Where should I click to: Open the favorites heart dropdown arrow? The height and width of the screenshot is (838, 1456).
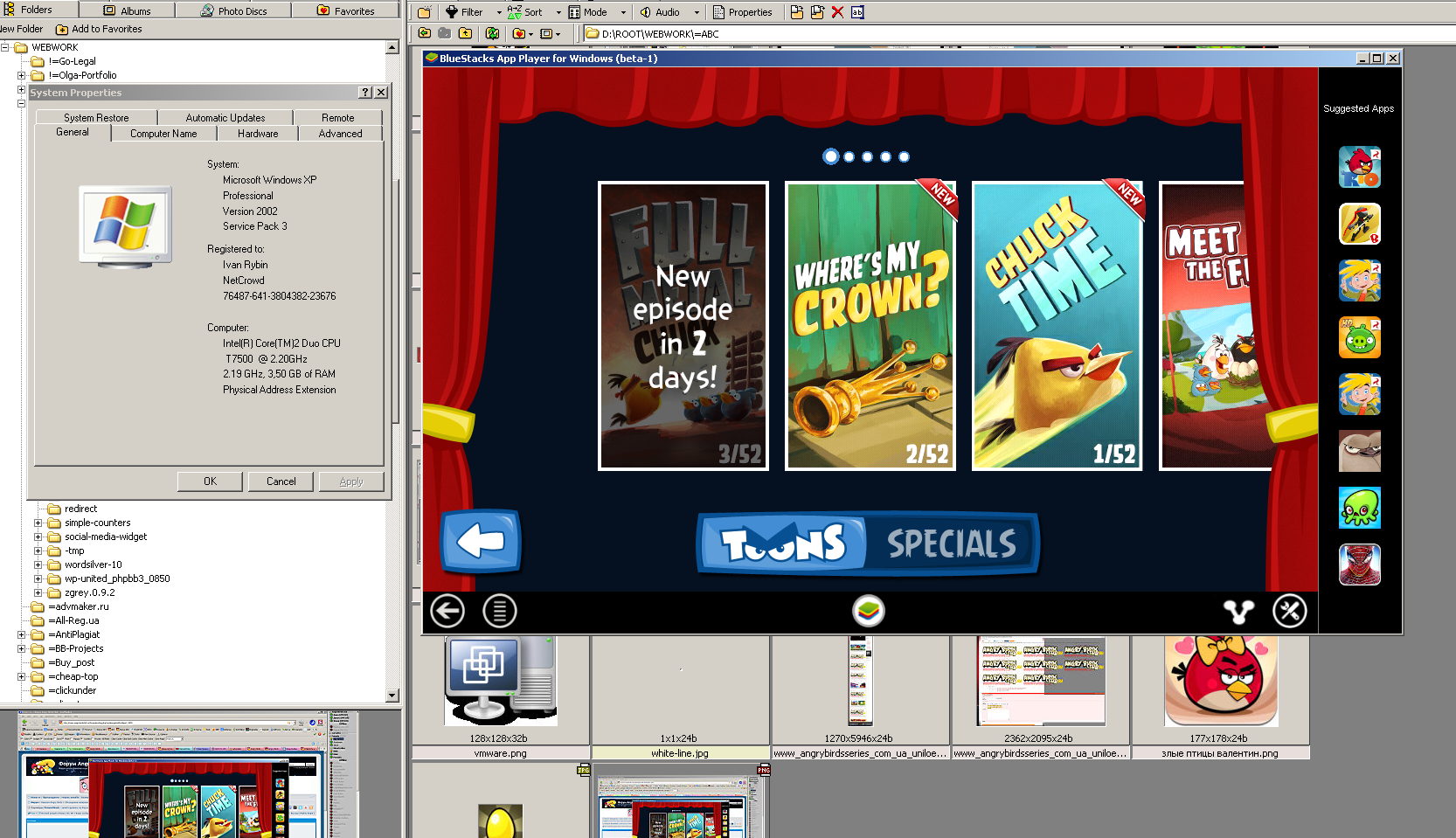530,34
